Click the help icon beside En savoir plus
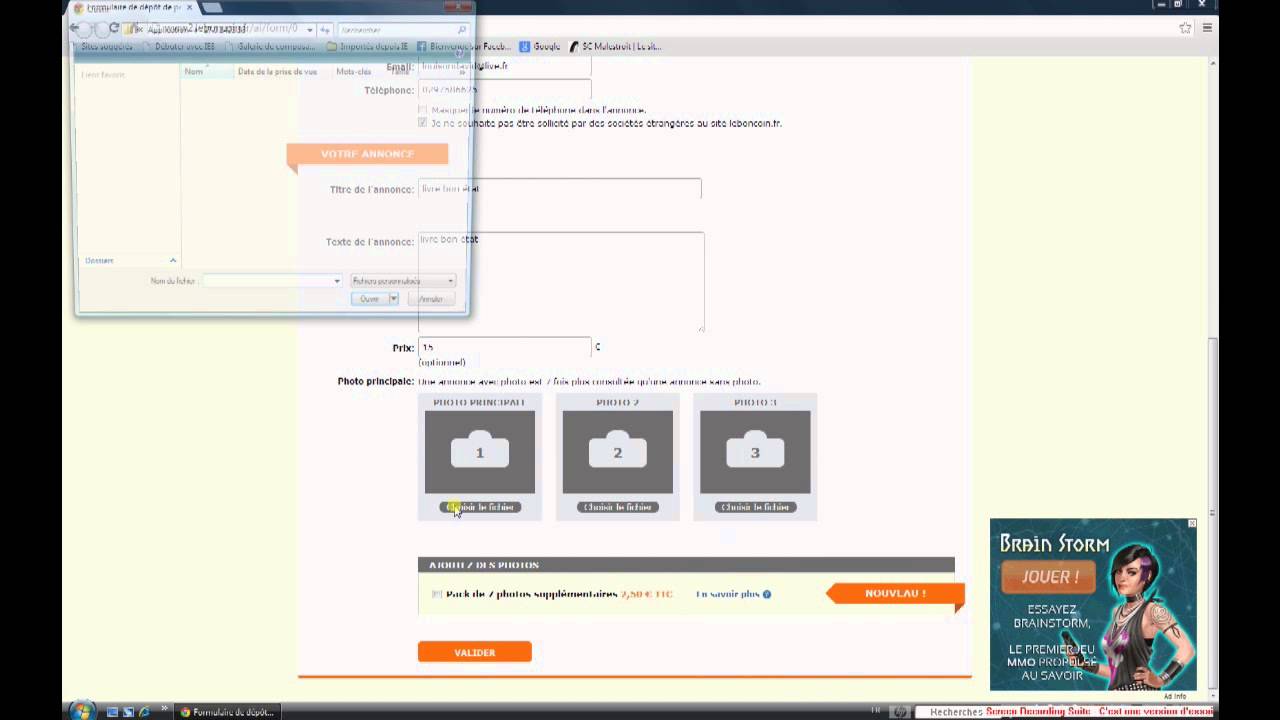The width and height of the screenshot is (1280, 720). click(767, 594)
